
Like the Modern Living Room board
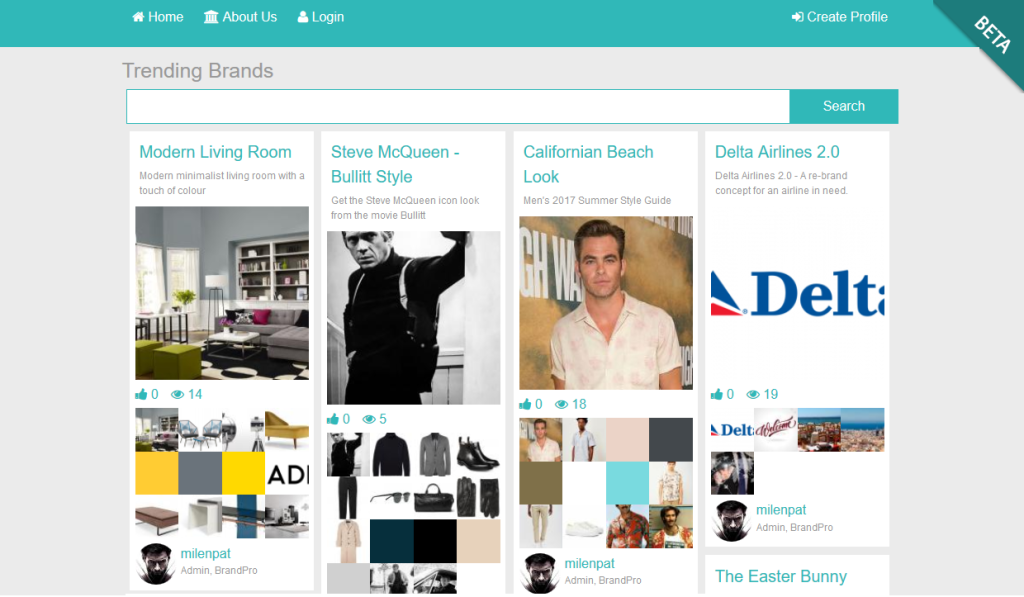[141, 395]
